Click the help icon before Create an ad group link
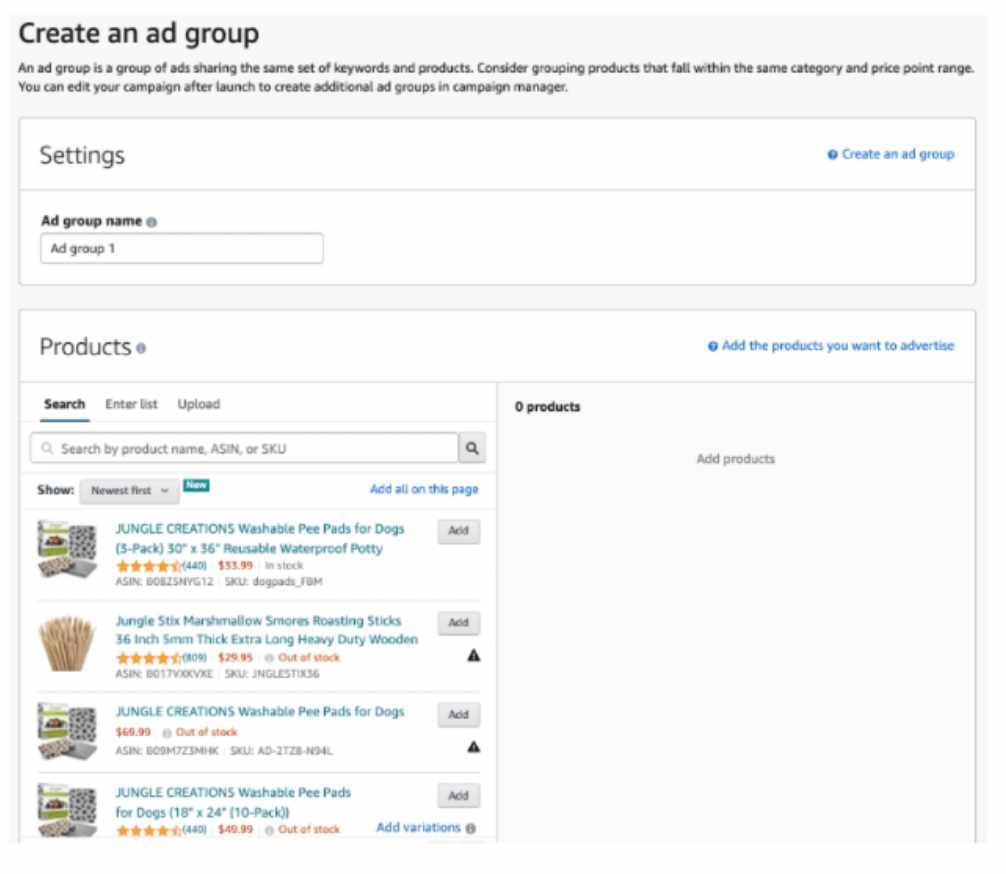Image resolution: width=1006 pixels, height=874 pixels. coord(832,155)
